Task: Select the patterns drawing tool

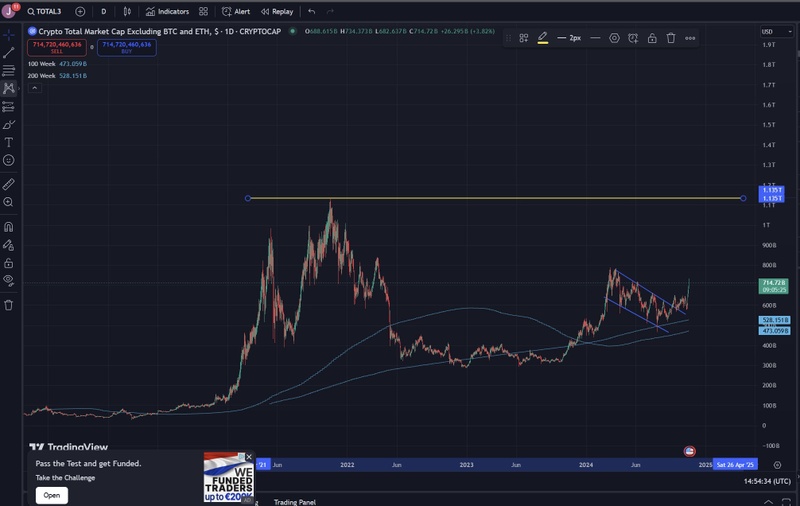Action: pyautogui.click(x=9, y=88)
